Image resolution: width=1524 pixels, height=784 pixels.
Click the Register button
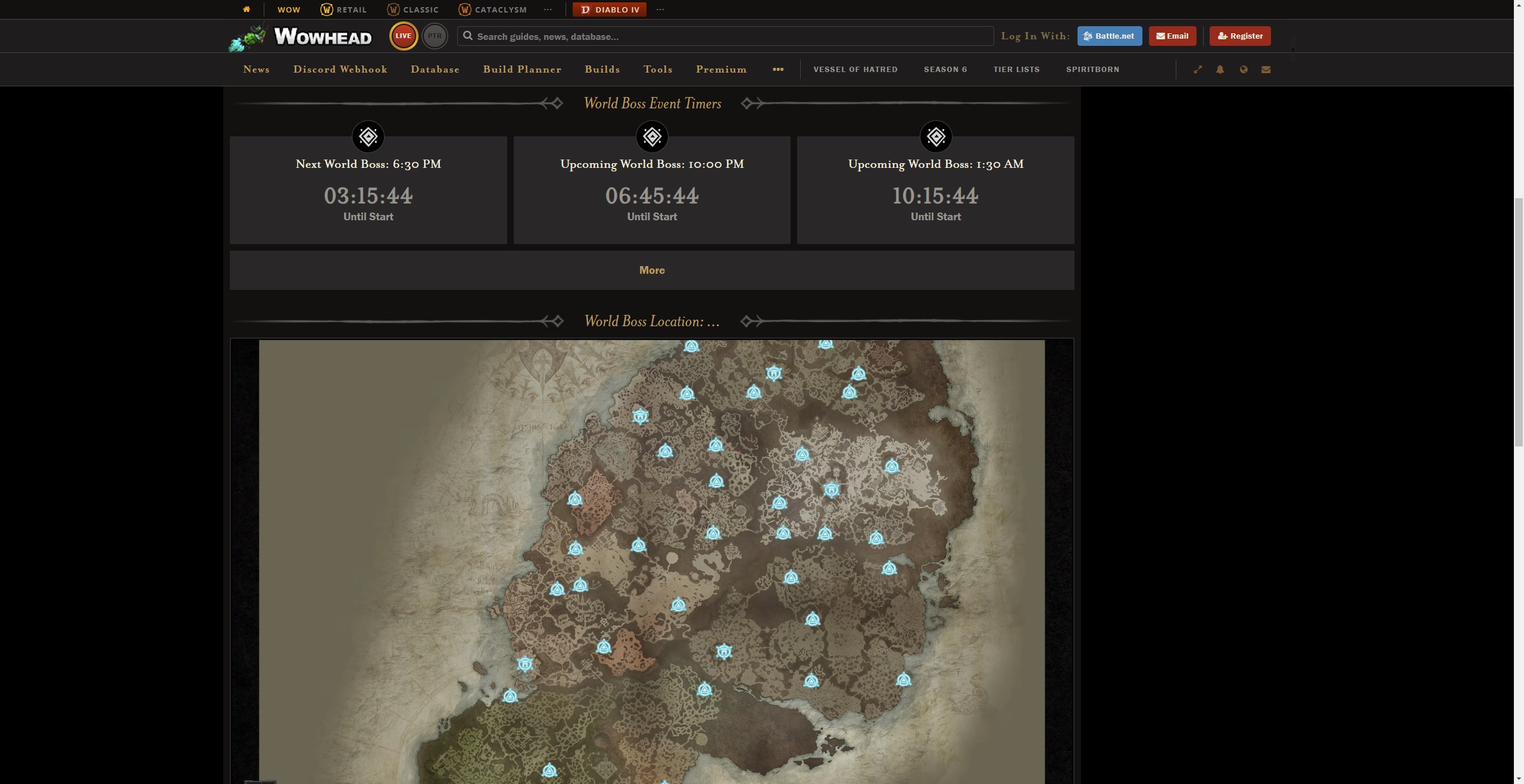pyautogui.click(x=1239, y=36)
